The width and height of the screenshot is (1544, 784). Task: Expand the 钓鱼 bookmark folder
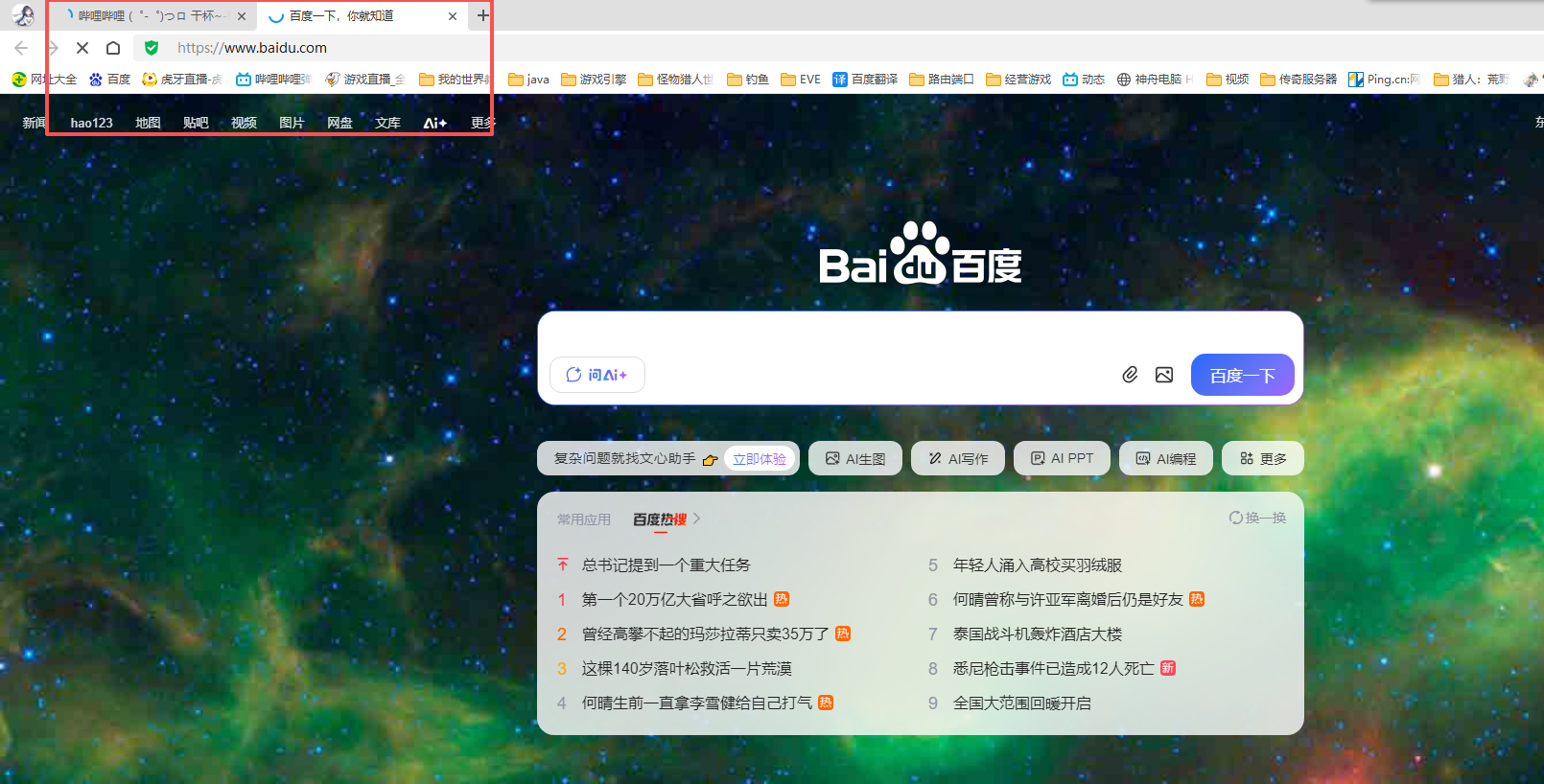748,80
